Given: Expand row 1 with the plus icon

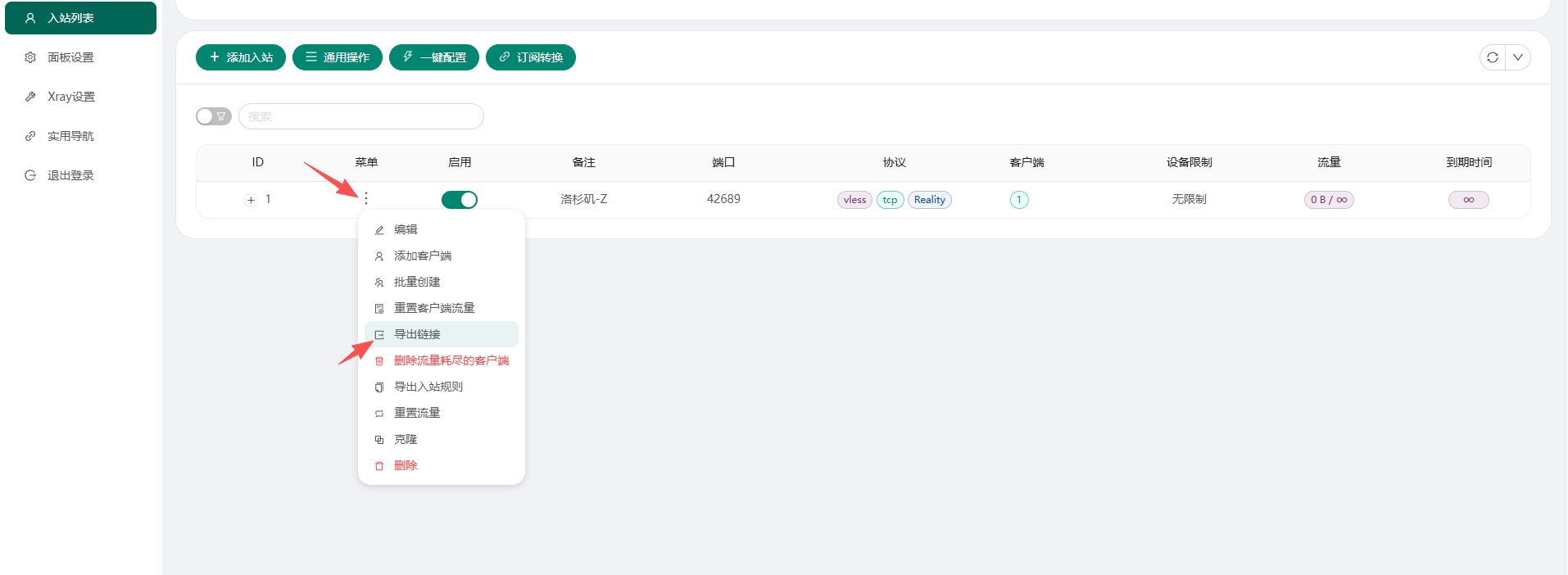Looking at the screenshot, I should click(x=252, y=200).
